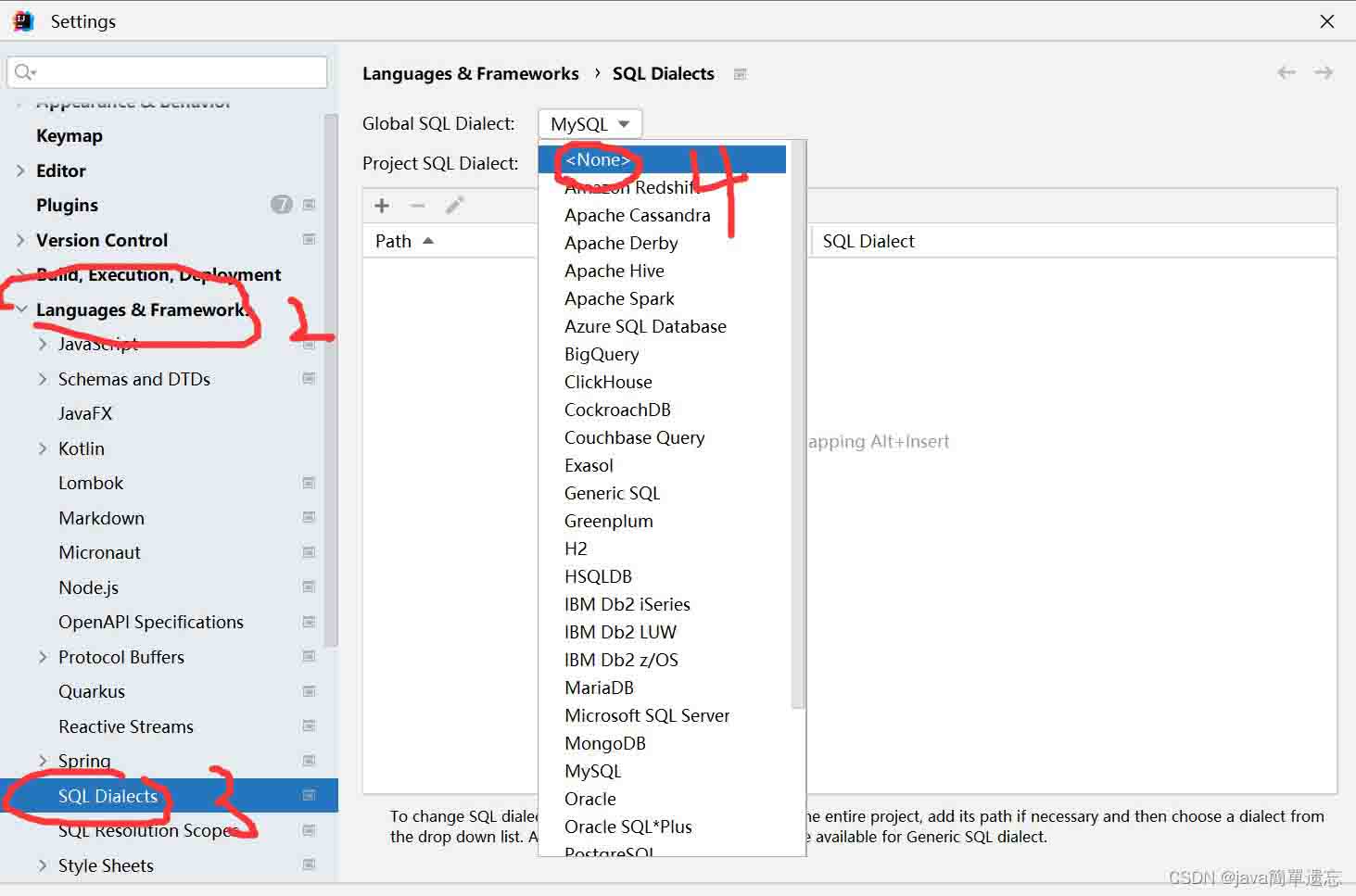Focus the settings search field
Screen dimensions: 1356x896
(168, 72)
